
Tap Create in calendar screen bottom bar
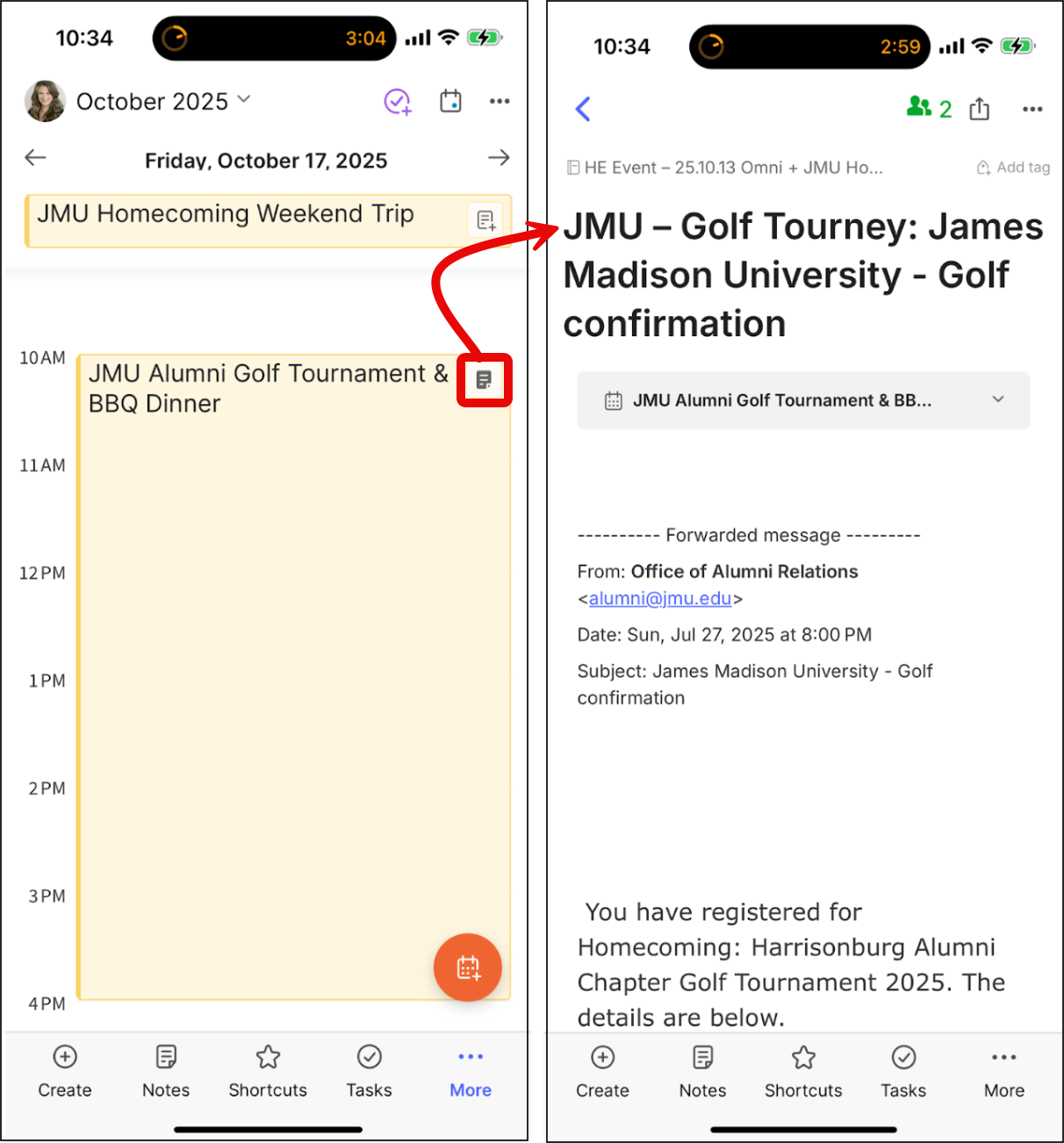65,1071
